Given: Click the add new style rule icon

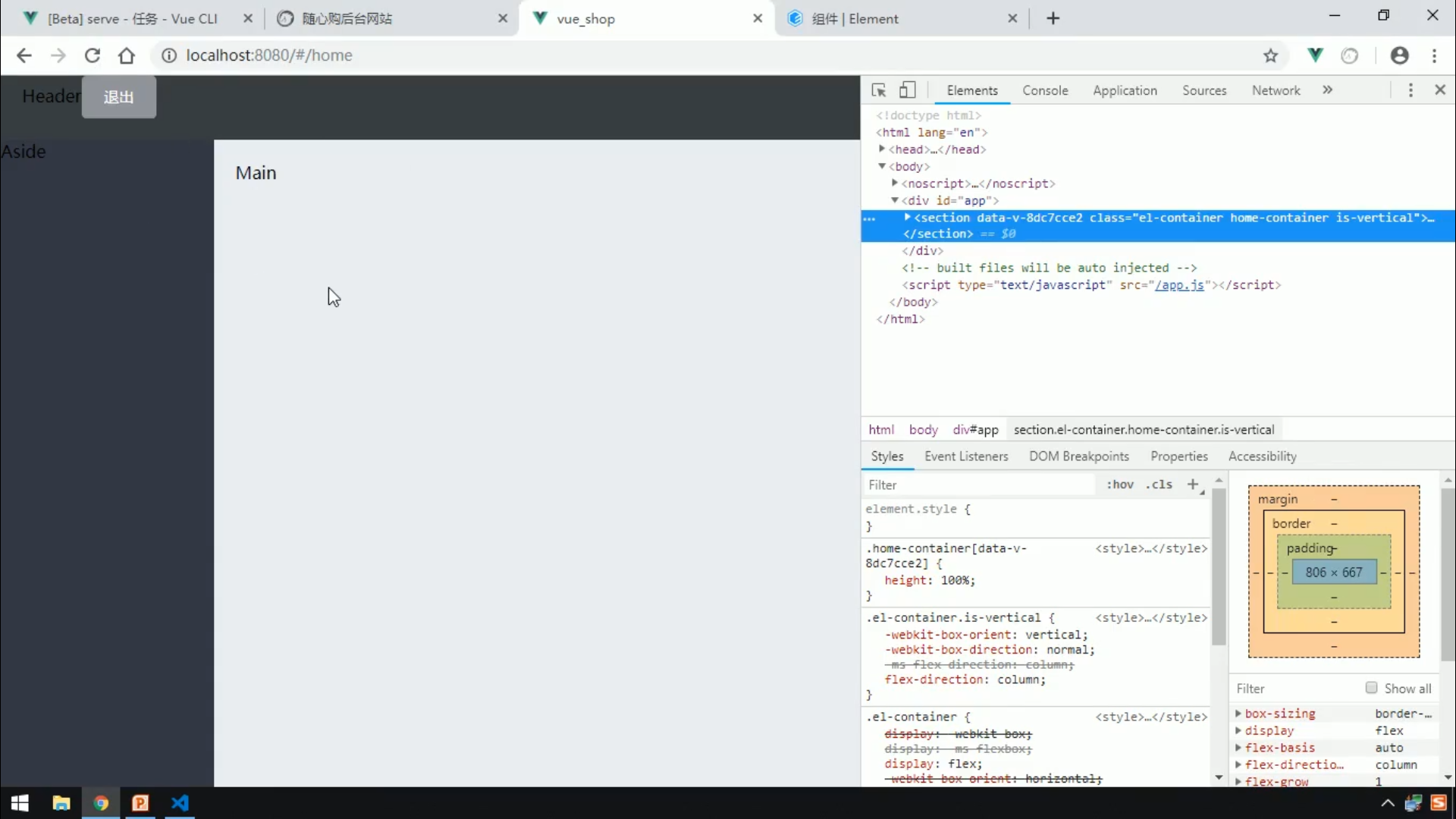Looking at the screenshot, I should [1193, 484].
